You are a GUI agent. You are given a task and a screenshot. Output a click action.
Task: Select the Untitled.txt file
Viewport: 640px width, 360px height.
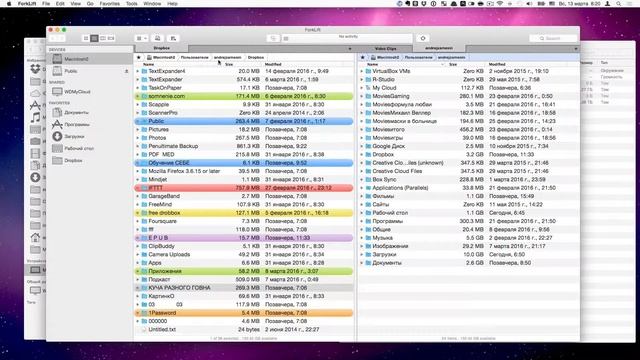point(244,329)
